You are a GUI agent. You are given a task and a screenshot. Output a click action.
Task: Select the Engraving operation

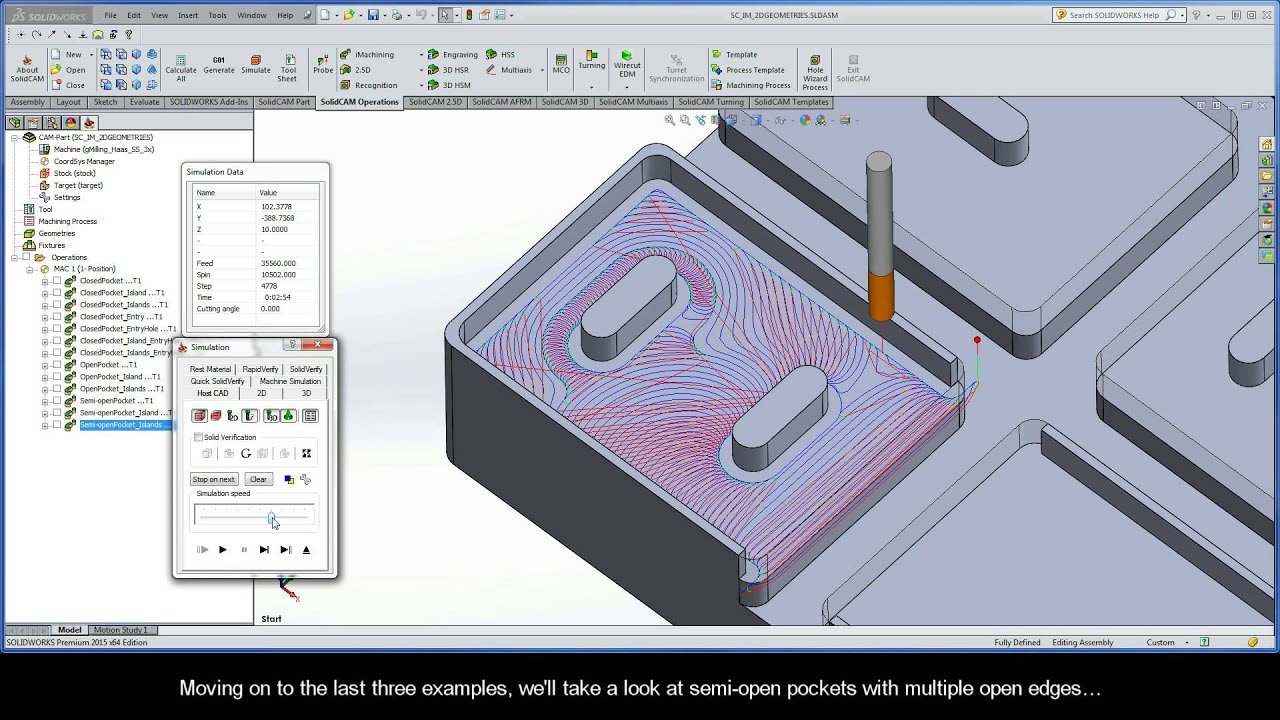pyautogui.click(x=453, y=55)
